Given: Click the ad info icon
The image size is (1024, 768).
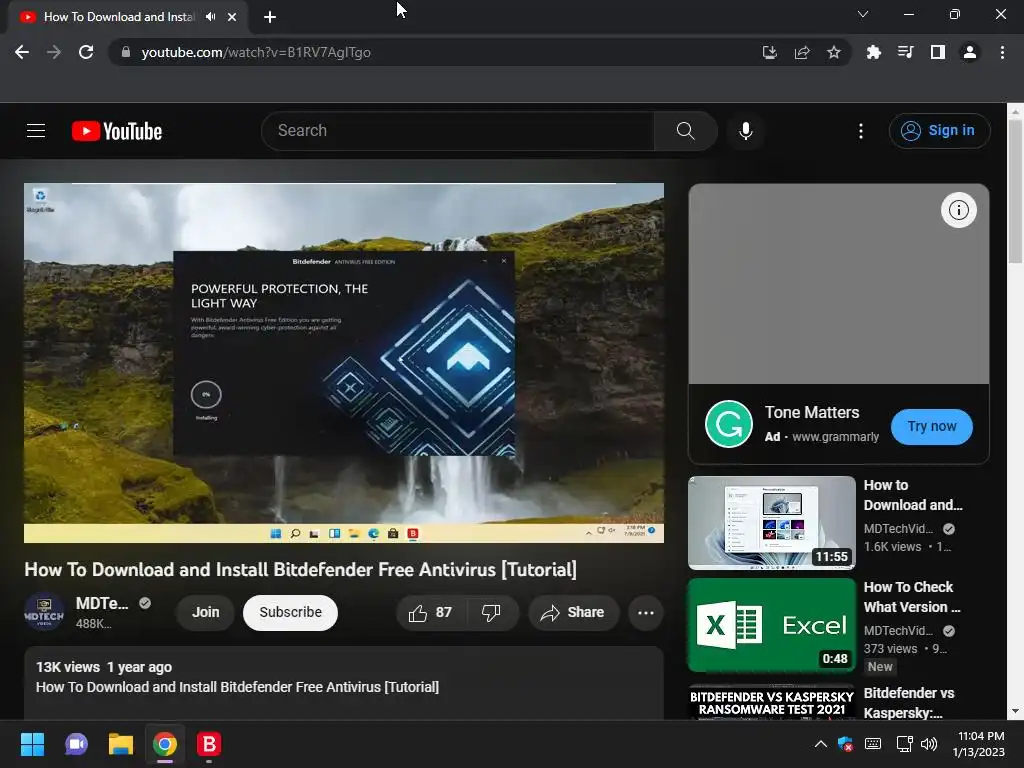Looking at the screenshot, I should pos(958,210).
